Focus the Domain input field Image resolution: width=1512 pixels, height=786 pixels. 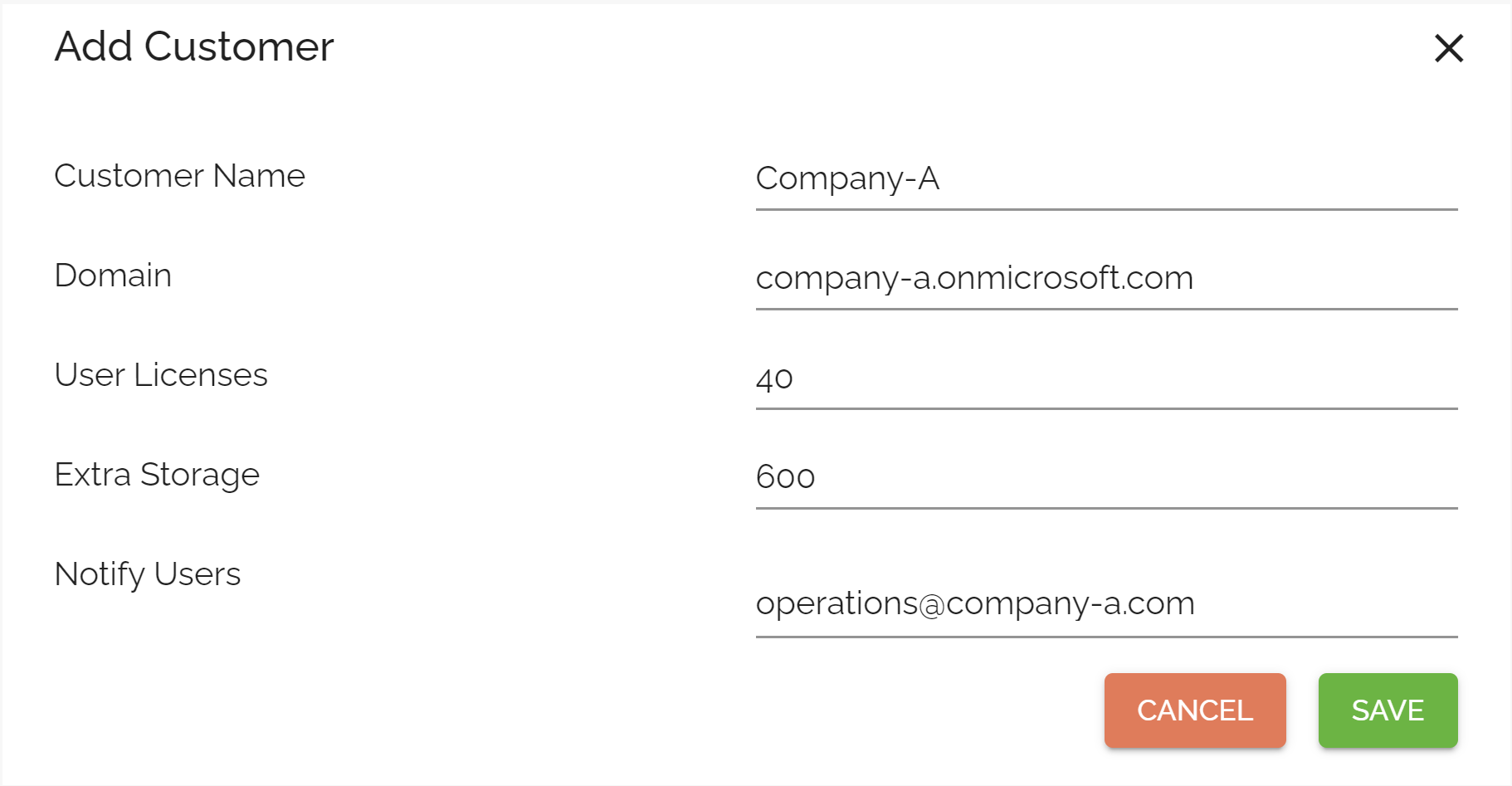click(1106, 278)
